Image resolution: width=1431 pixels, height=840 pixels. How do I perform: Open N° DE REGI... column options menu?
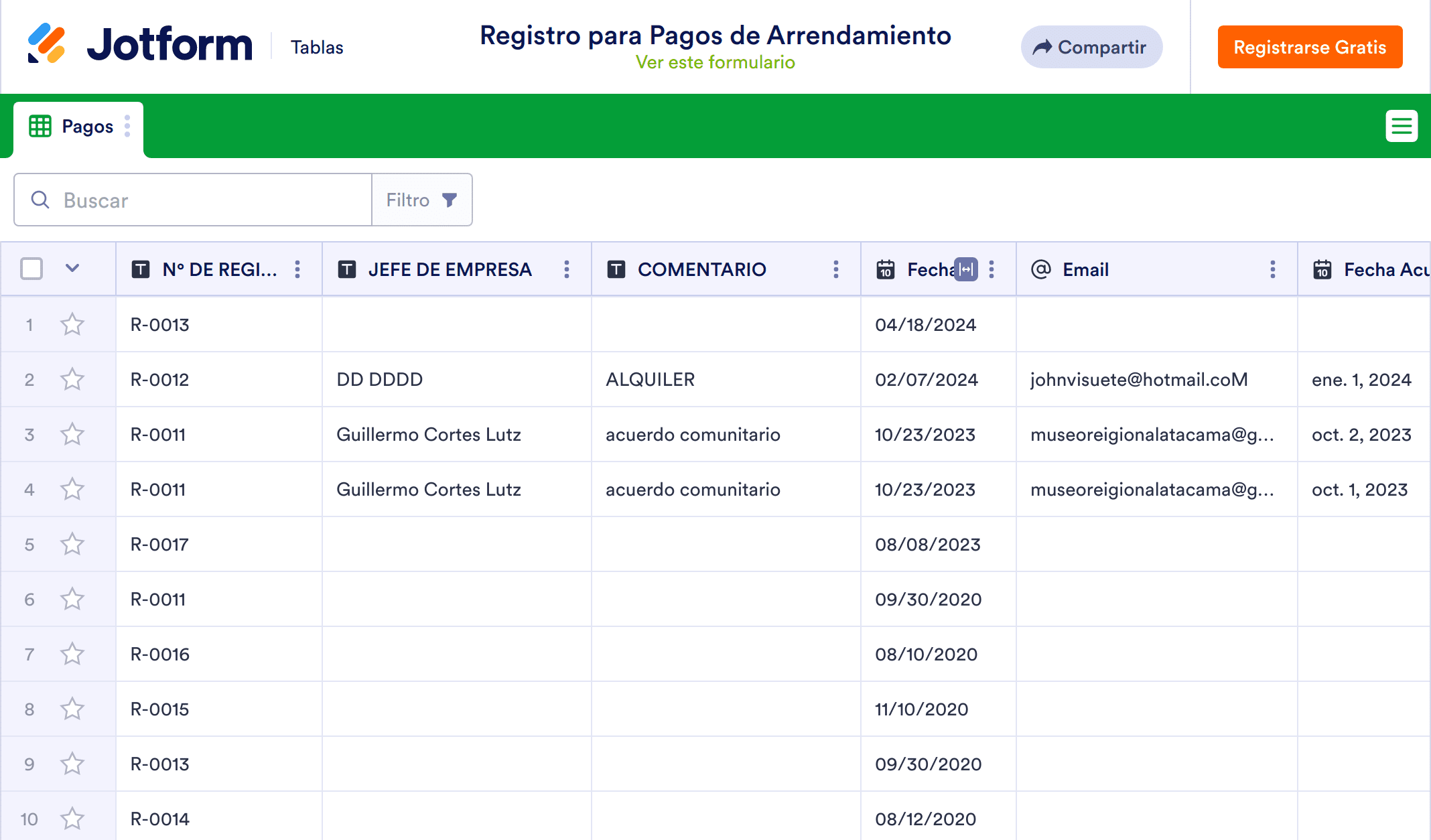pos(297,269)
